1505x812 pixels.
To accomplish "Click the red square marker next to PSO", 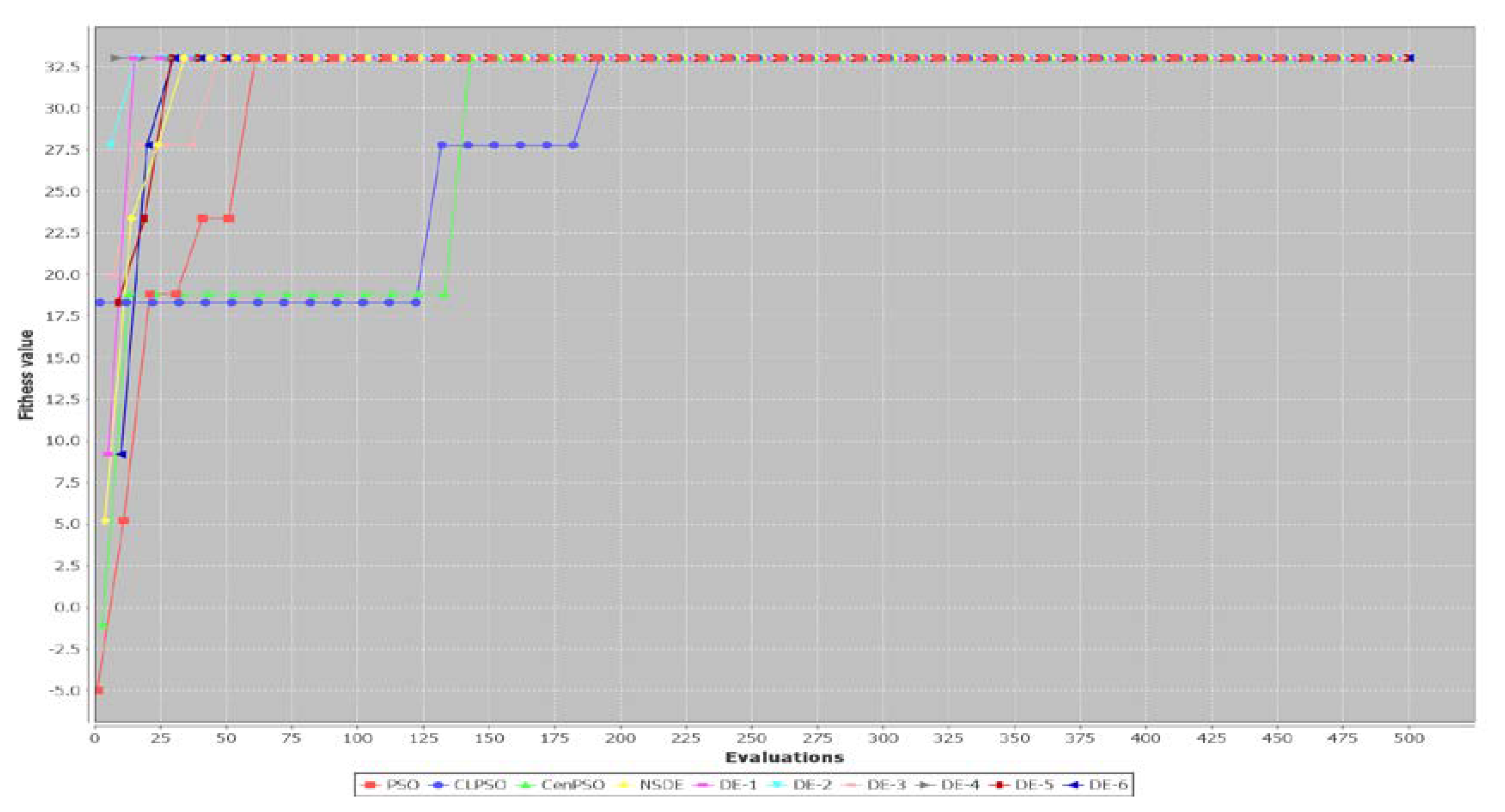I will 370,785.
